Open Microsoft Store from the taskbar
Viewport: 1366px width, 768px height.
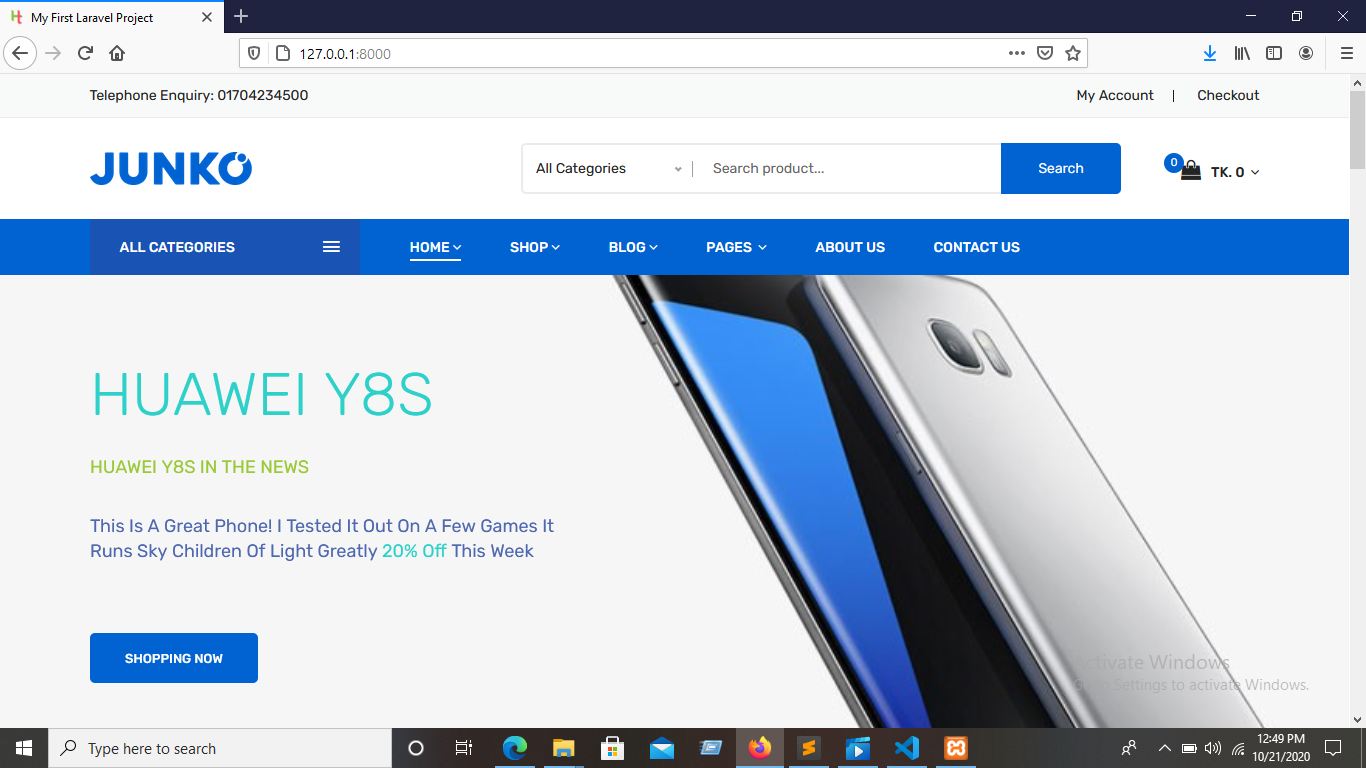pyautogui.click(x=613, y=748)
